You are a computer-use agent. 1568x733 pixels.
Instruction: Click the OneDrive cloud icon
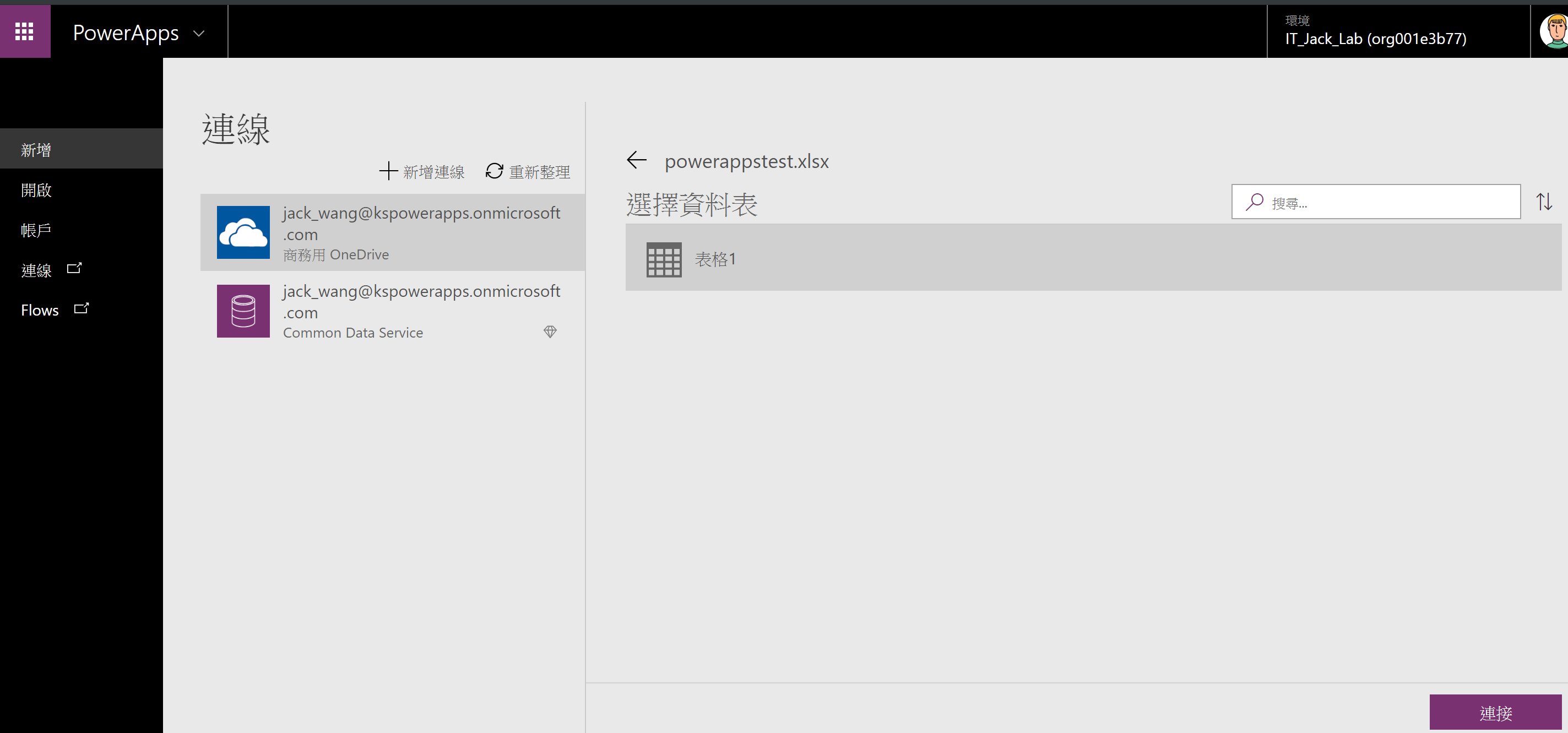tap(243, 232)
